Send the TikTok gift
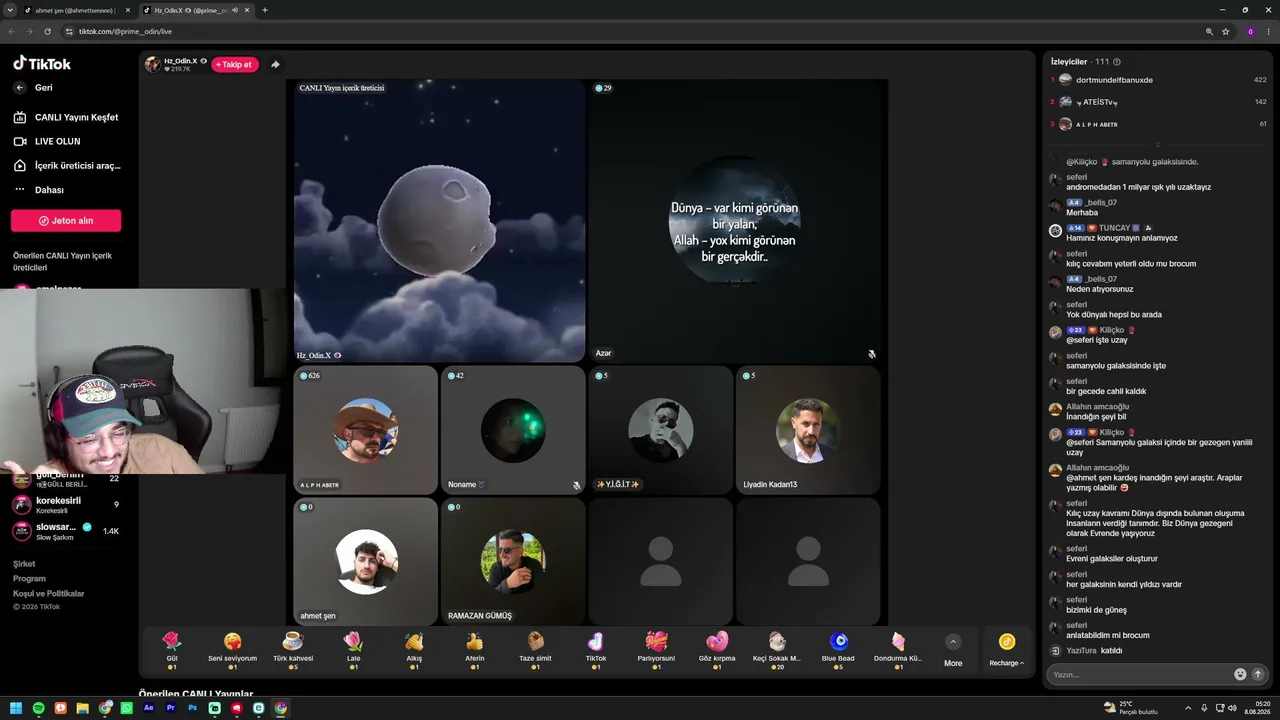Viewport: 1280px width, 720px height. (596, 649)
